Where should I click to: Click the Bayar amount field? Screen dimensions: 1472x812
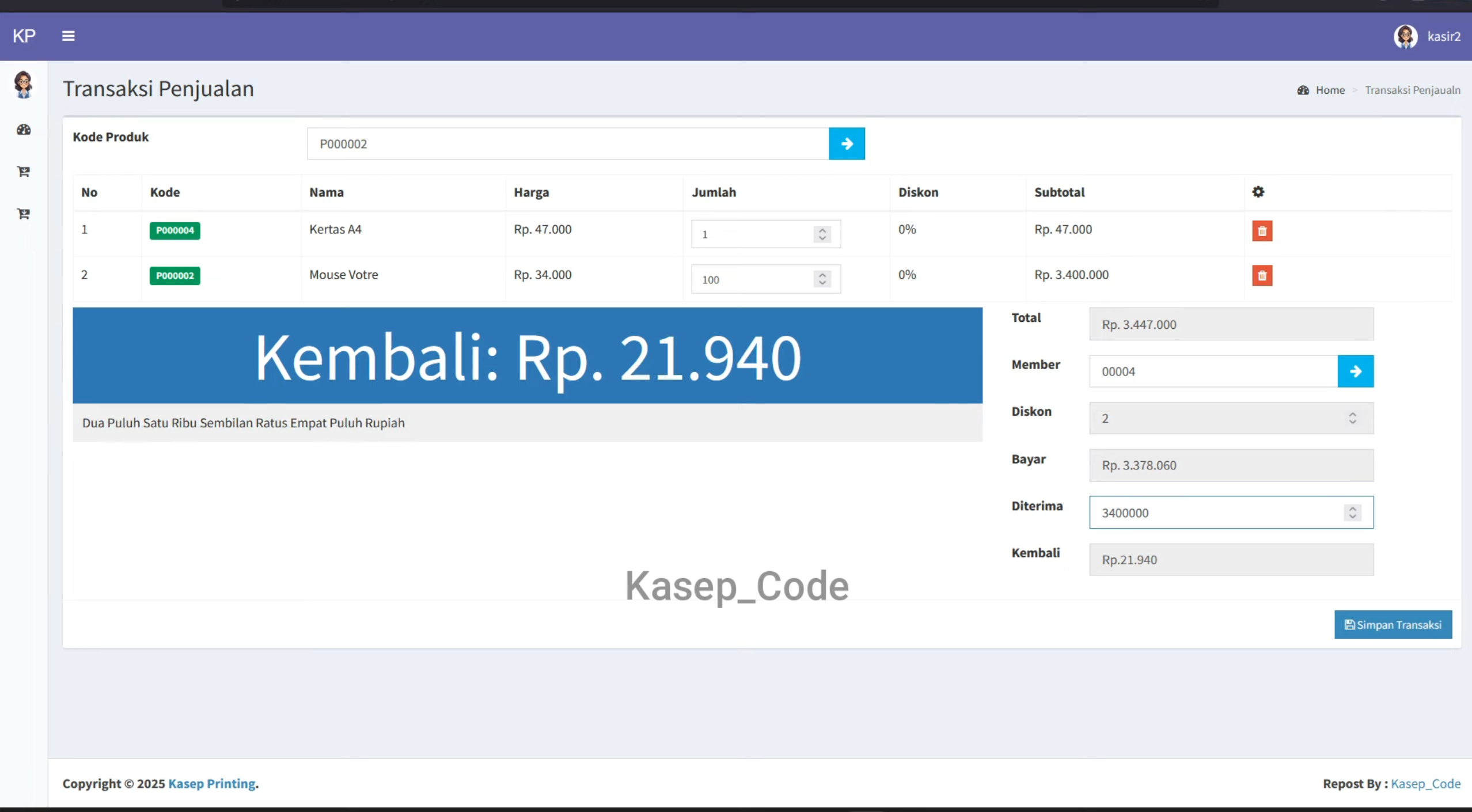(1231, 465)
